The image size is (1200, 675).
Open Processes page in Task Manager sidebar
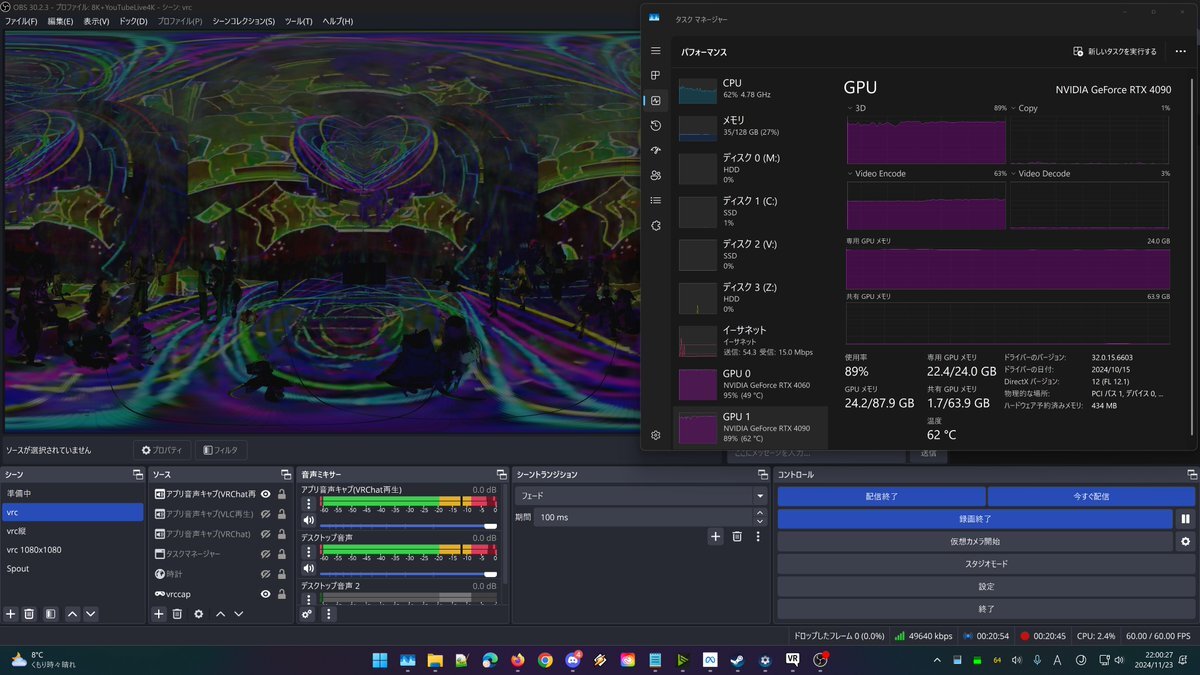click(656, 76)
